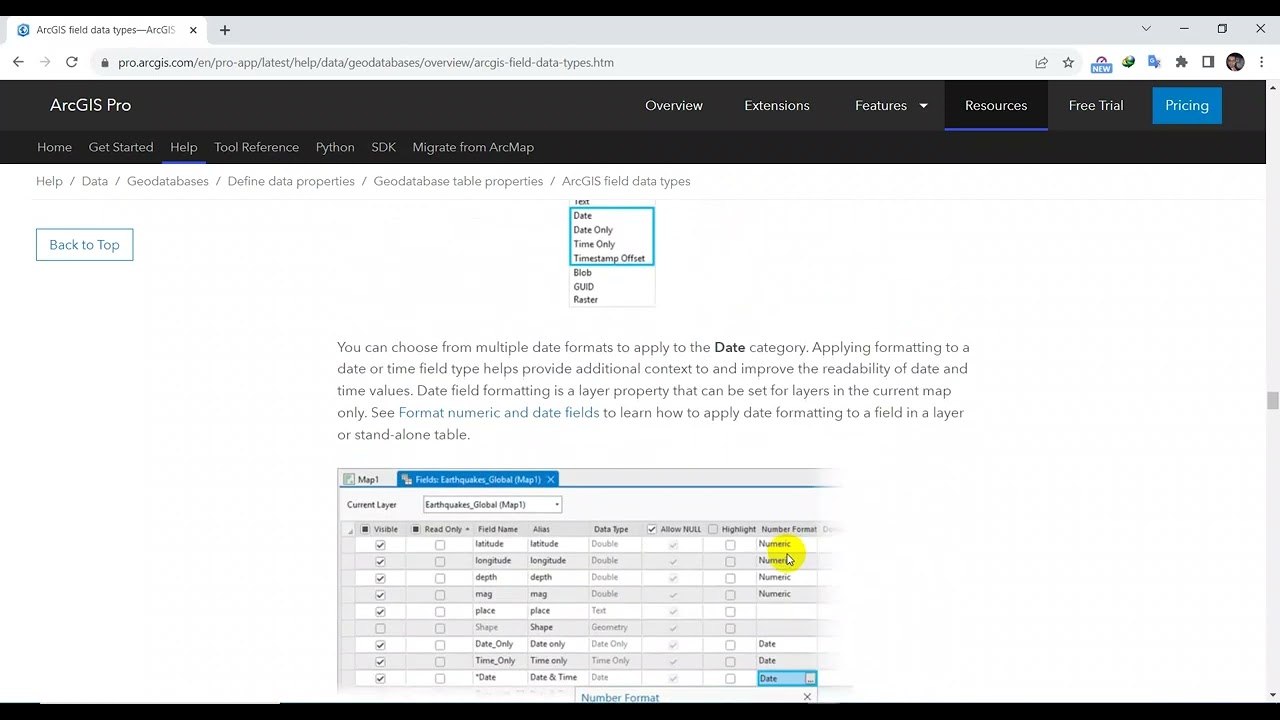The image size is (1280, 720).
Task: Toggle Visible checkbox for latitude row
Action: (x=380, y=545)
